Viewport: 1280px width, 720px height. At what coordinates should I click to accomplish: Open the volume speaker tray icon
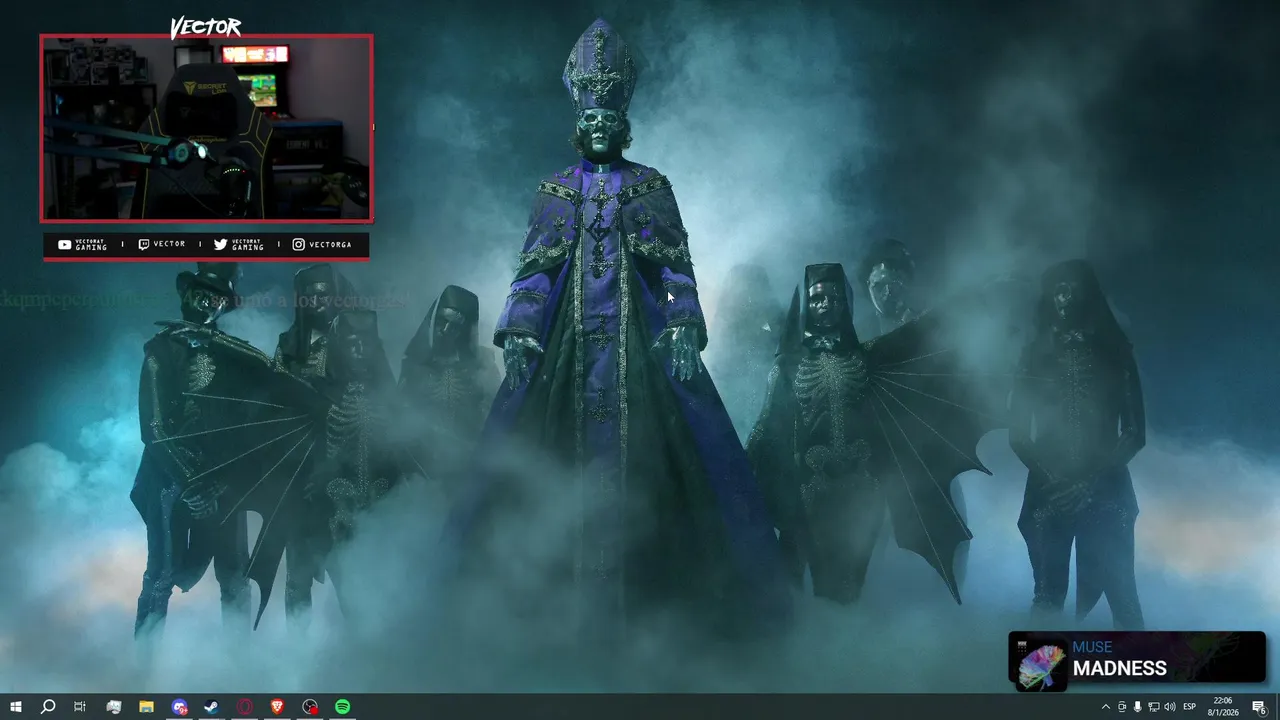(1169, 707)
